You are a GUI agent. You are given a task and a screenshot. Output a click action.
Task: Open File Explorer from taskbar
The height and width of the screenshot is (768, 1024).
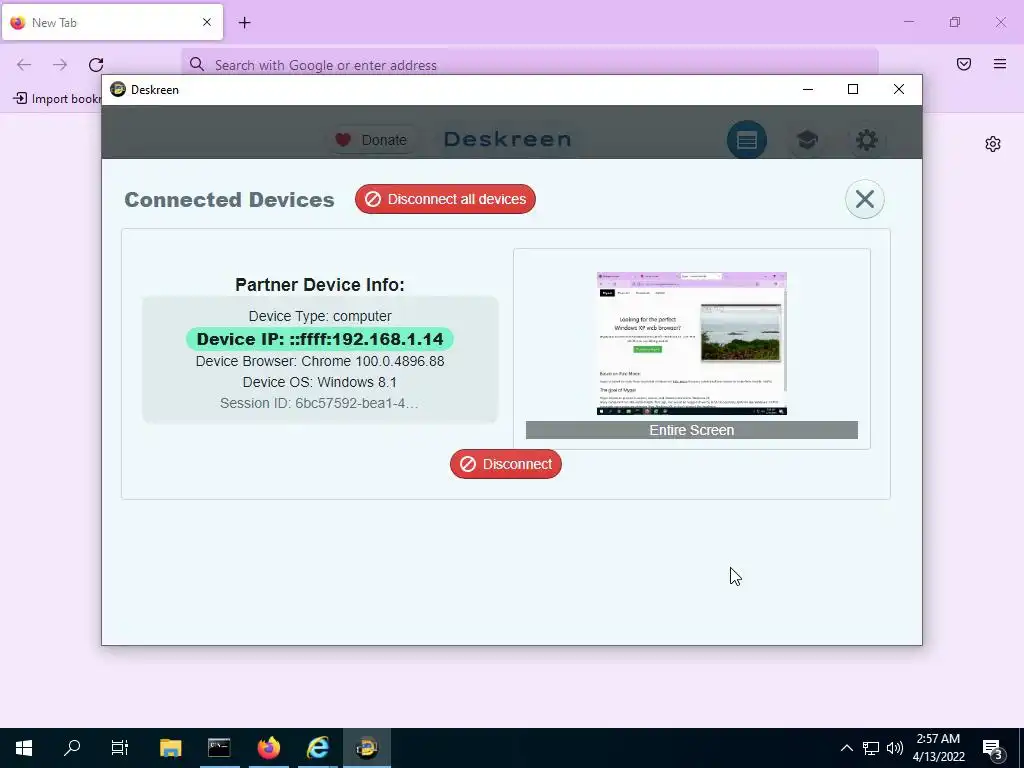pos(170,748)
